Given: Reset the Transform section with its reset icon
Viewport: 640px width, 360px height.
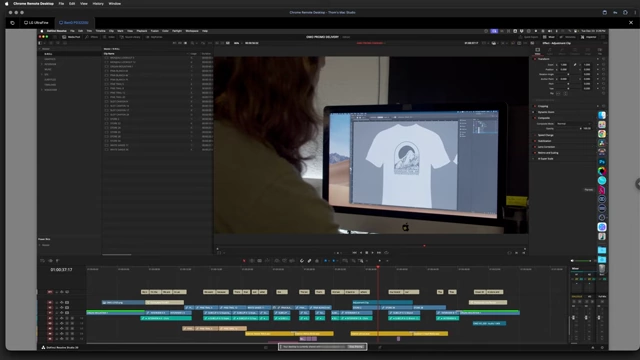Looking at the screenshot, I should [603, 59].
